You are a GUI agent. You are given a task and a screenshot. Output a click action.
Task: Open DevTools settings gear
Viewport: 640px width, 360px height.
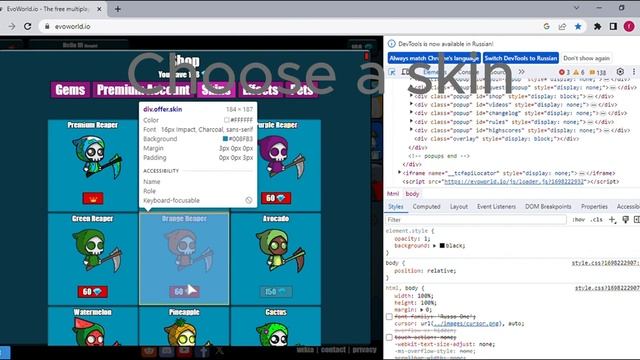(620, 72)
